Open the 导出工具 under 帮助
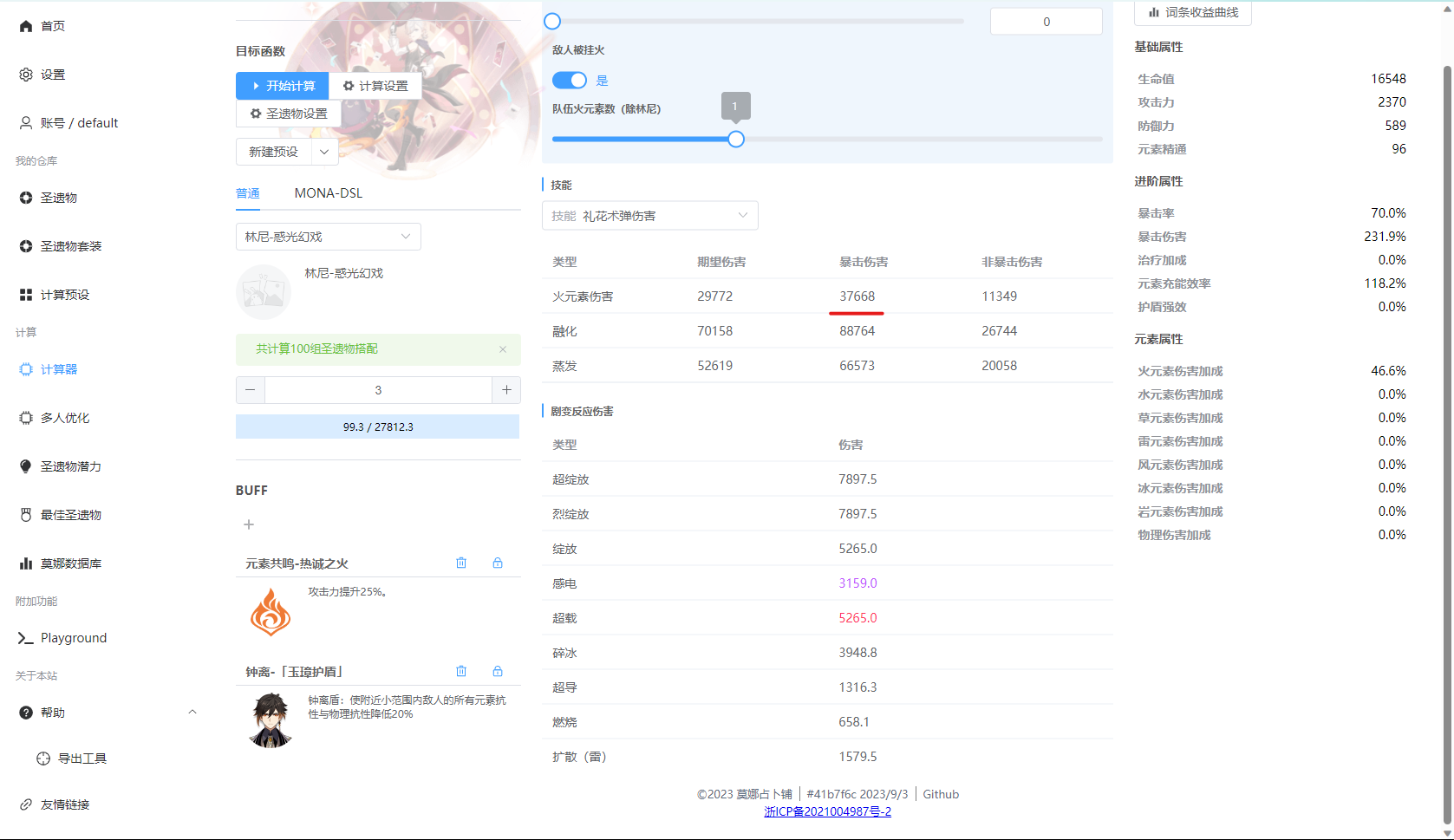Viewport: 1454px width, 840px height. (x=82, y=758)
